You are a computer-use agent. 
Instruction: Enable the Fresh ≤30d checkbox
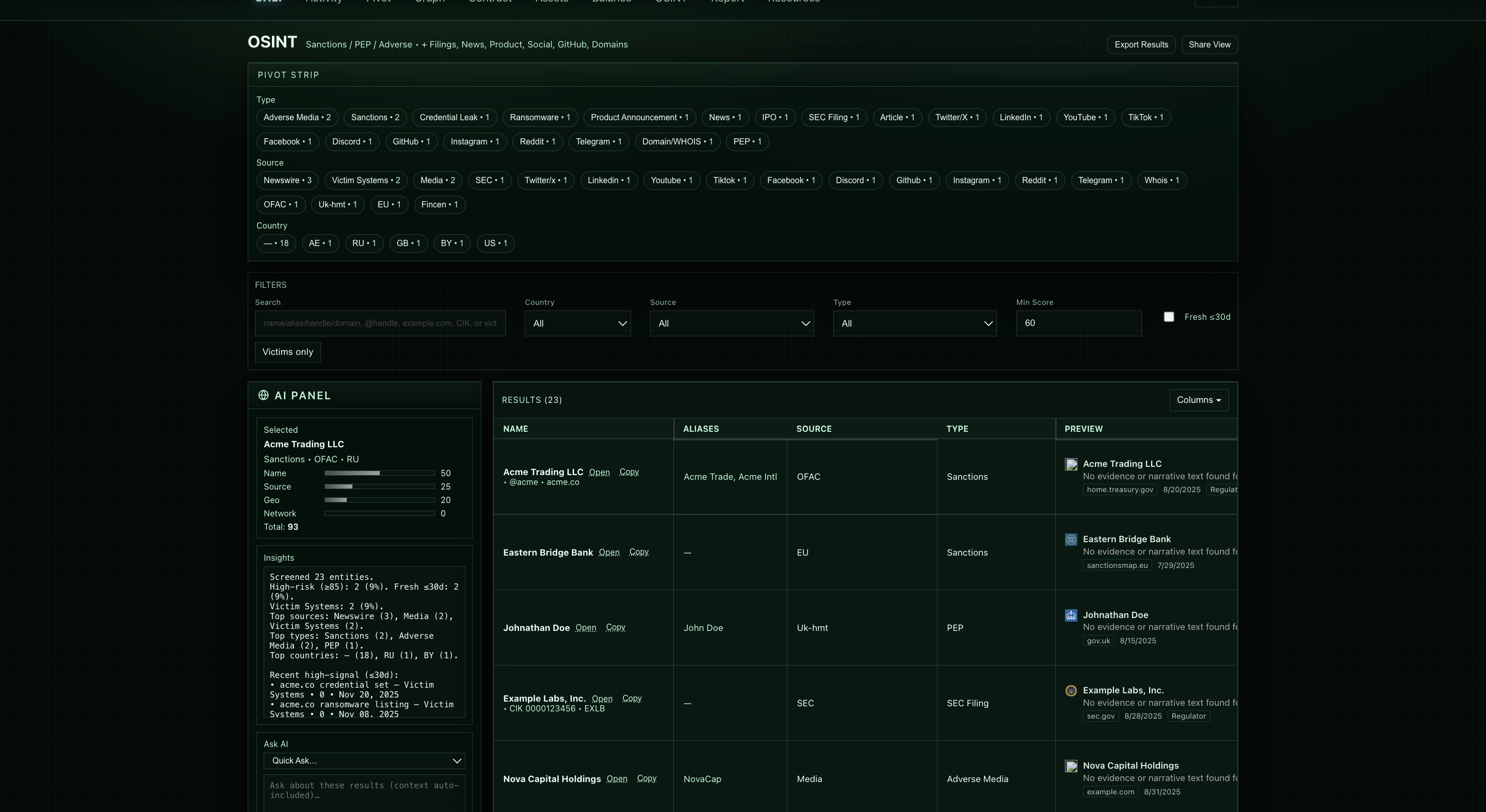click(x=1169, y=317)
